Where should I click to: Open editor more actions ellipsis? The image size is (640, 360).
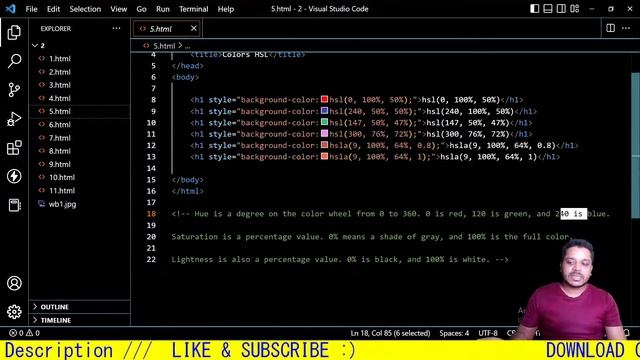click(x=626, y=28)
